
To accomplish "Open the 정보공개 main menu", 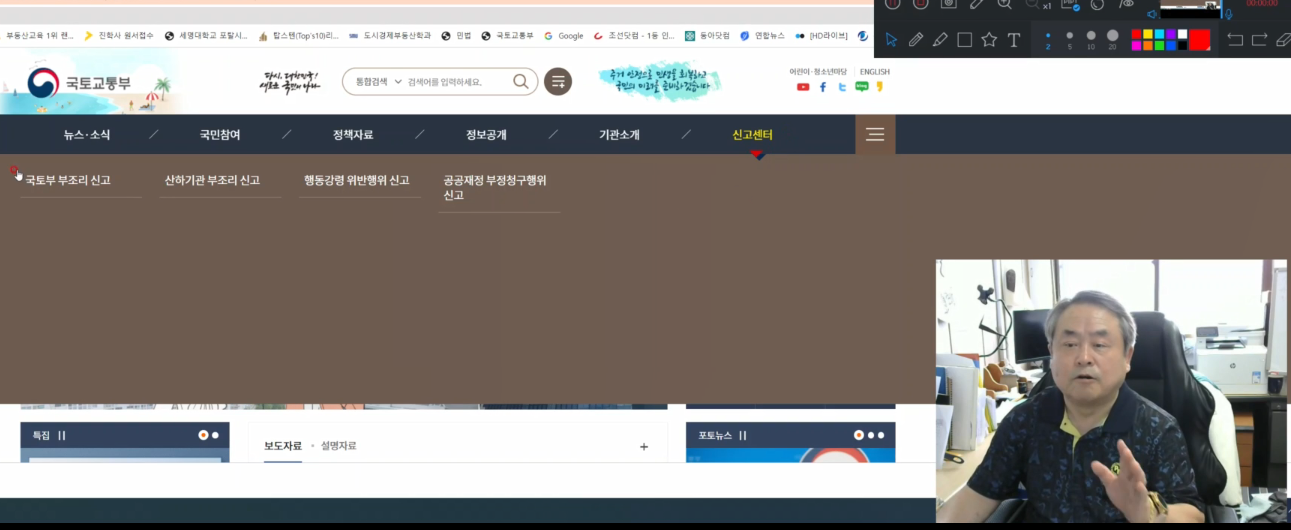I will coord(486,135).
